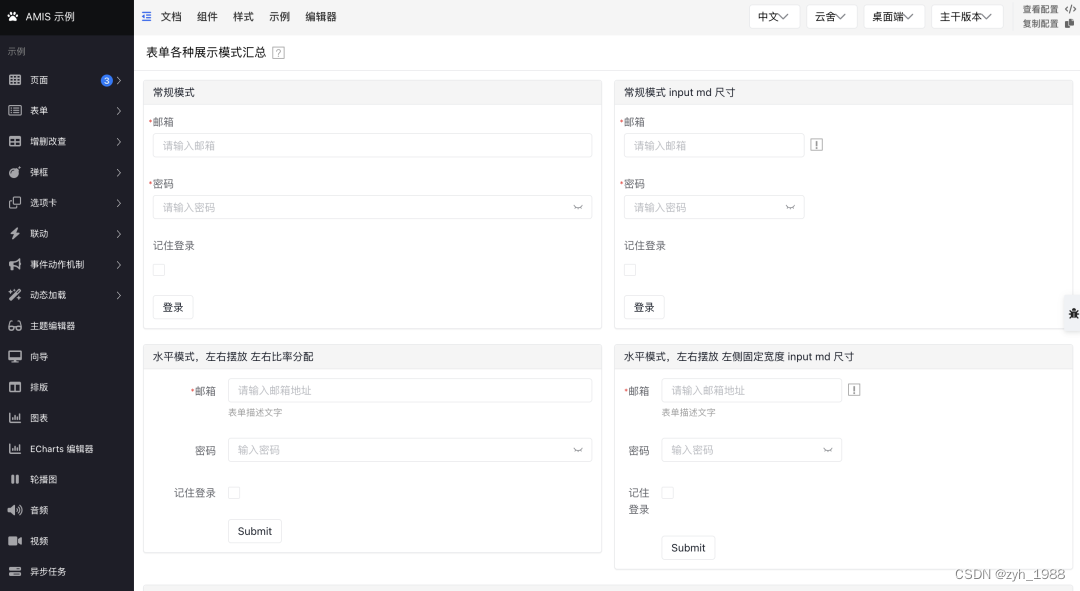The width and height of the screenshot is (1080, 591).
Task: Click the 复制配置 link
Action: pyautogui.click(x=1040, y=23)
